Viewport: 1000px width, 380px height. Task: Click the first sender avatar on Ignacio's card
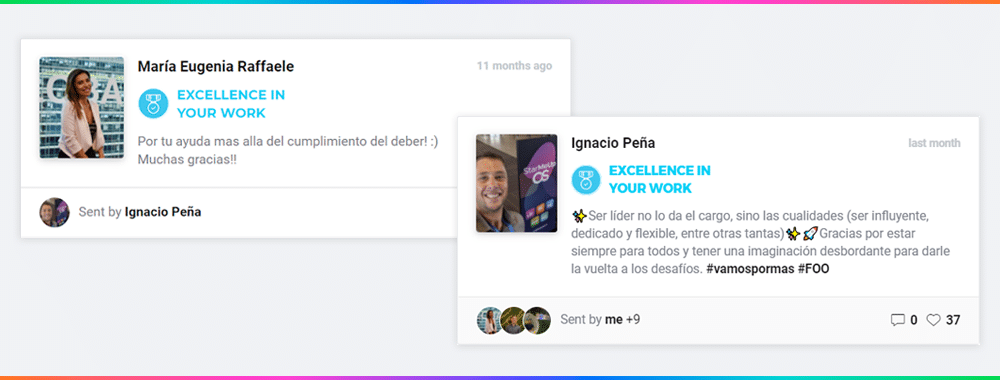490,321
